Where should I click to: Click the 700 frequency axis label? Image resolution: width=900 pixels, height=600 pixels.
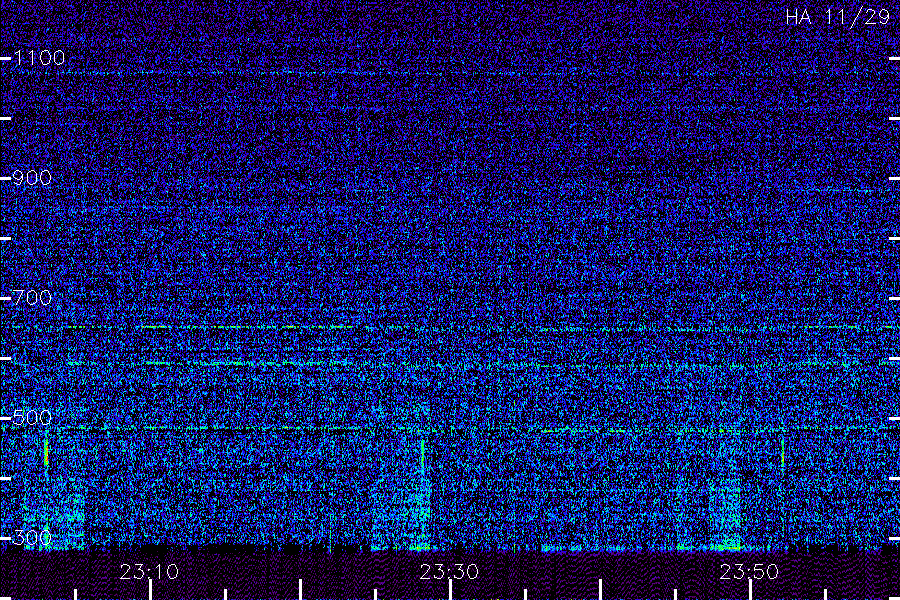coord(32,298)
